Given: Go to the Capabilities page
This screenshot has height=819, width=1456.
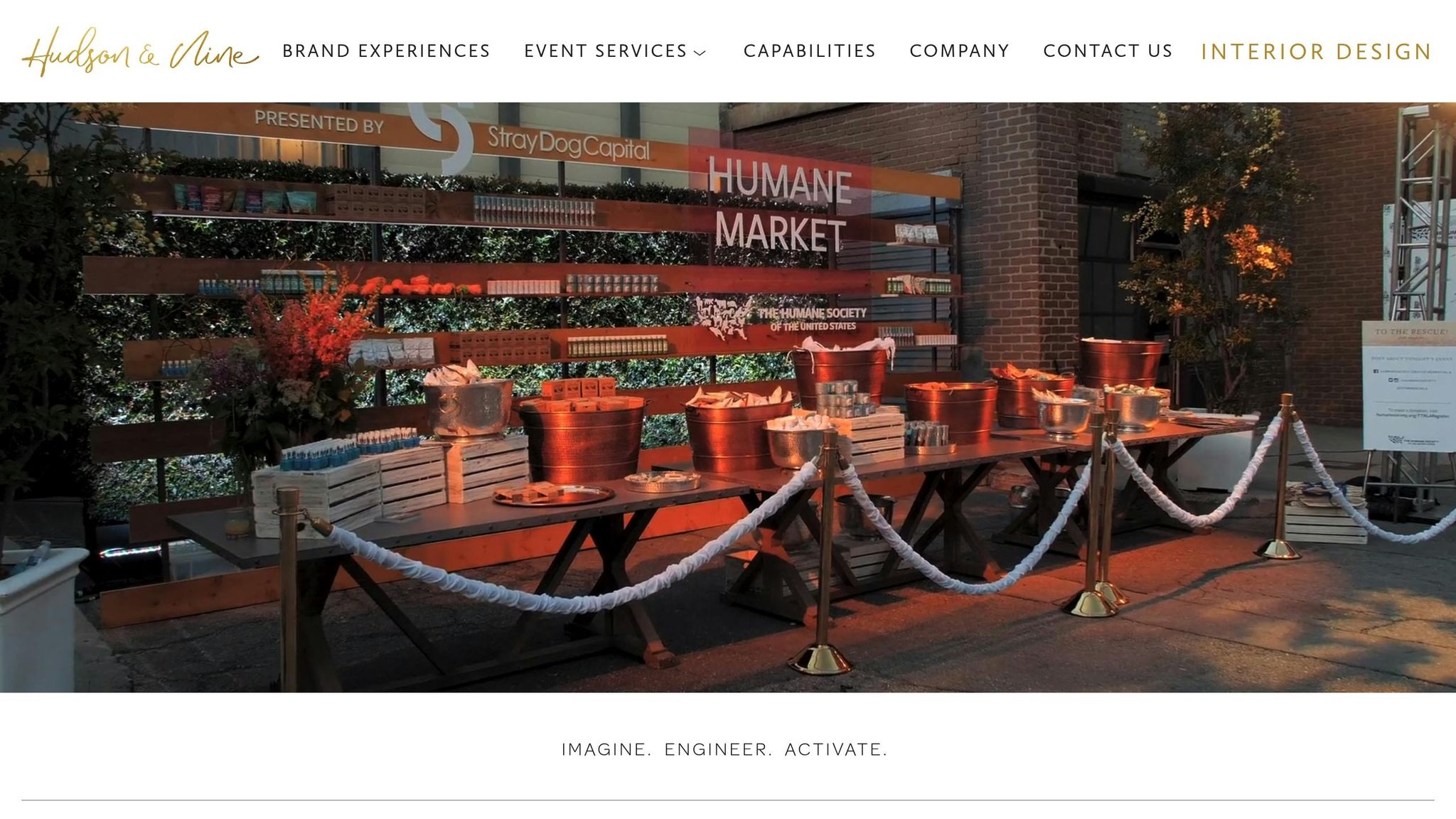Looking at the screenshot, I should tap(809, 51).
